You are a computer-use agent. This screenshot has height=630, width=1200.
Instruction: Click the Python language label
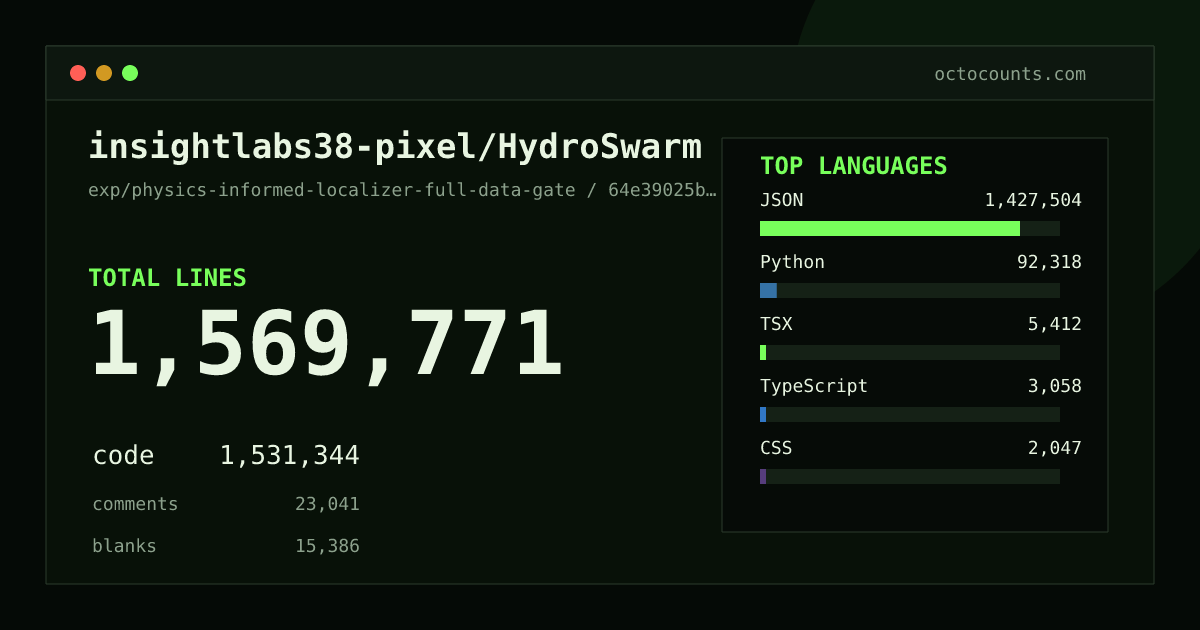point(792,262)
